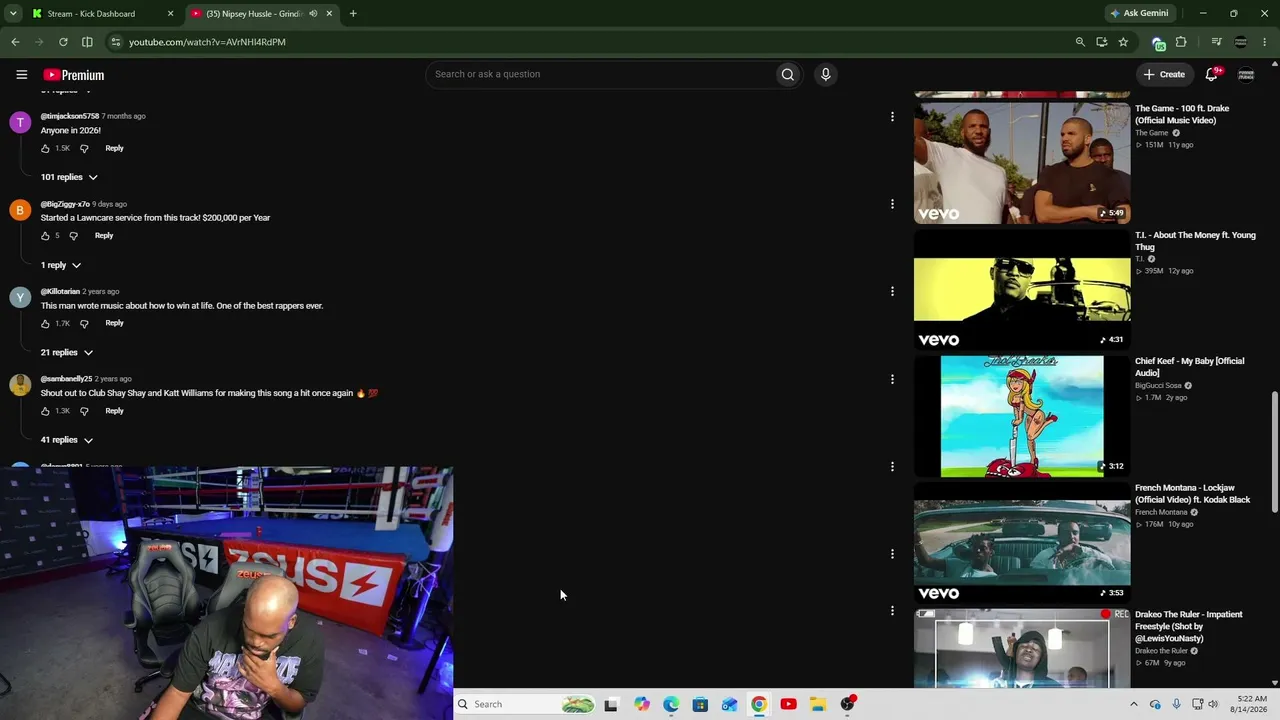Open File Explorer from the taskbar
This screenshot has width=1280, height=720.
[x=818, y=704]
